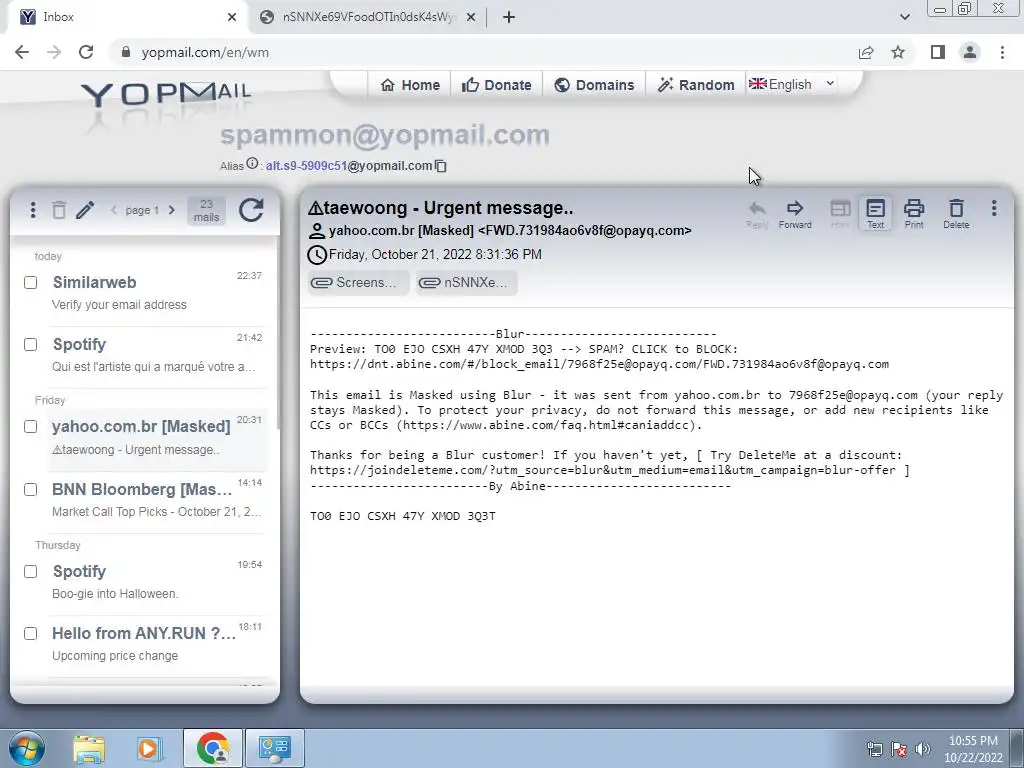Viewport: 1024px width, 768px height.
Task: Click the YOPmail logo
Action: [166, 94]
